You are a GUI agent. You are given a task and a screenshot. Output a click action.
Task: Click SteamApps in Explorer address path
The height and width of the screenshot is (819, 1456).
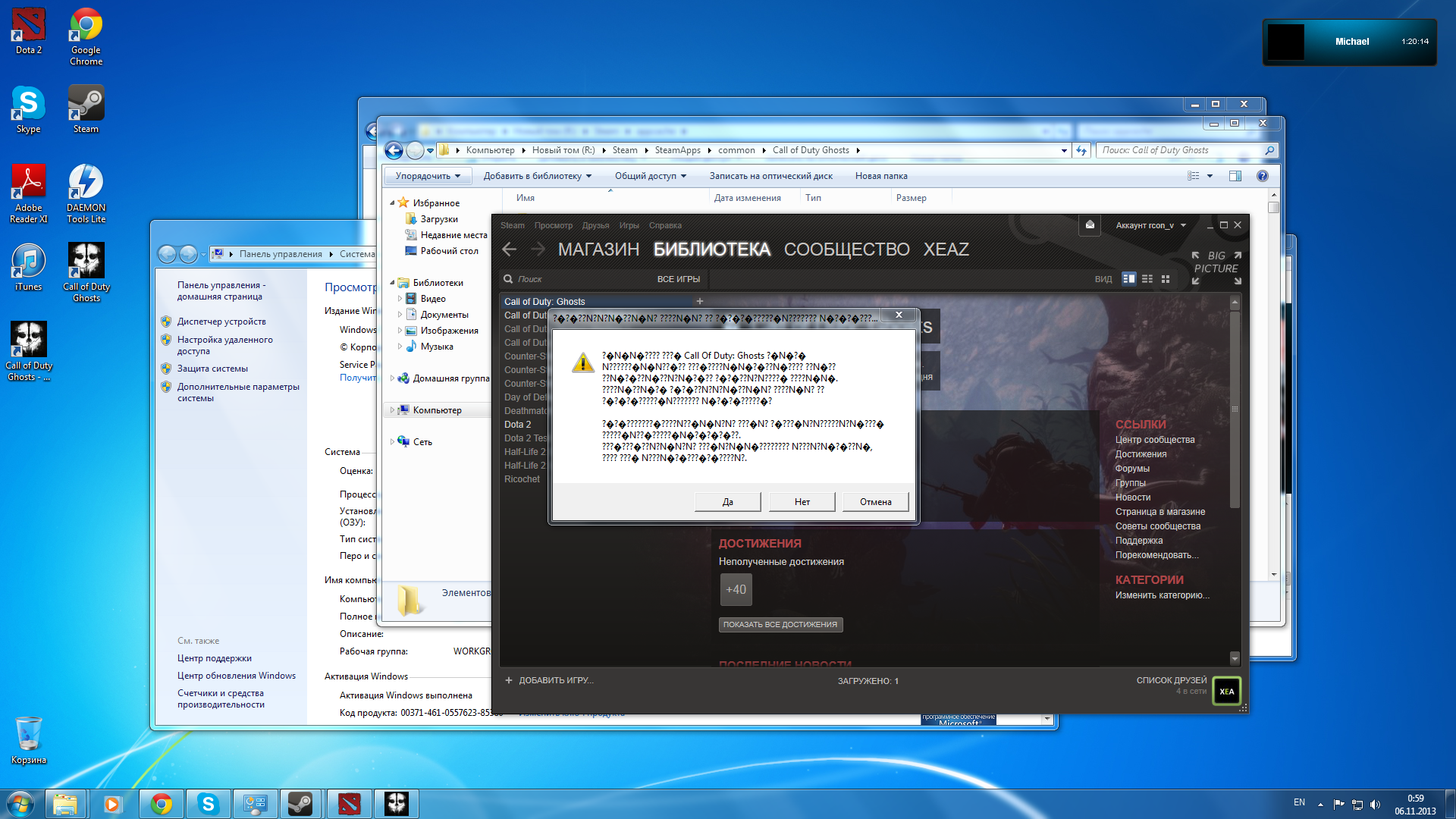pos(677,150)
